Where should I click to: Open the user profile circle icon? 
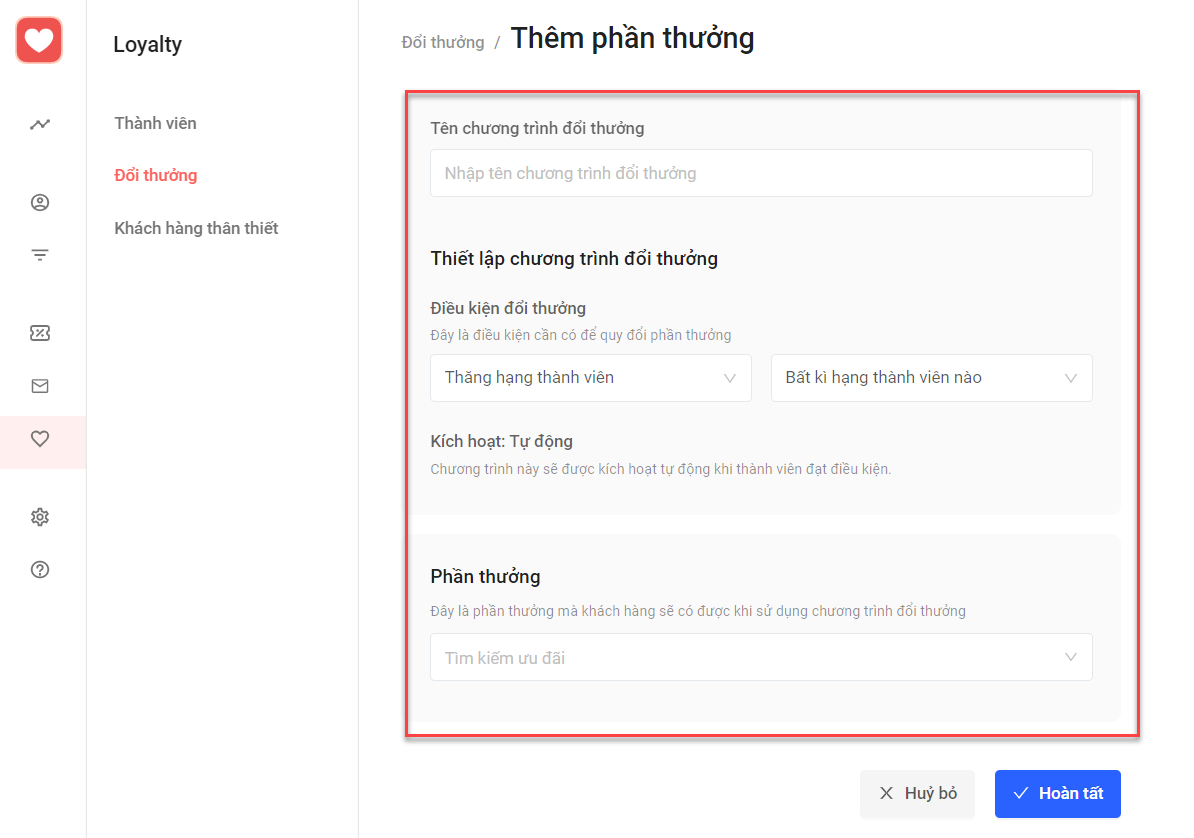click(40, 202)
